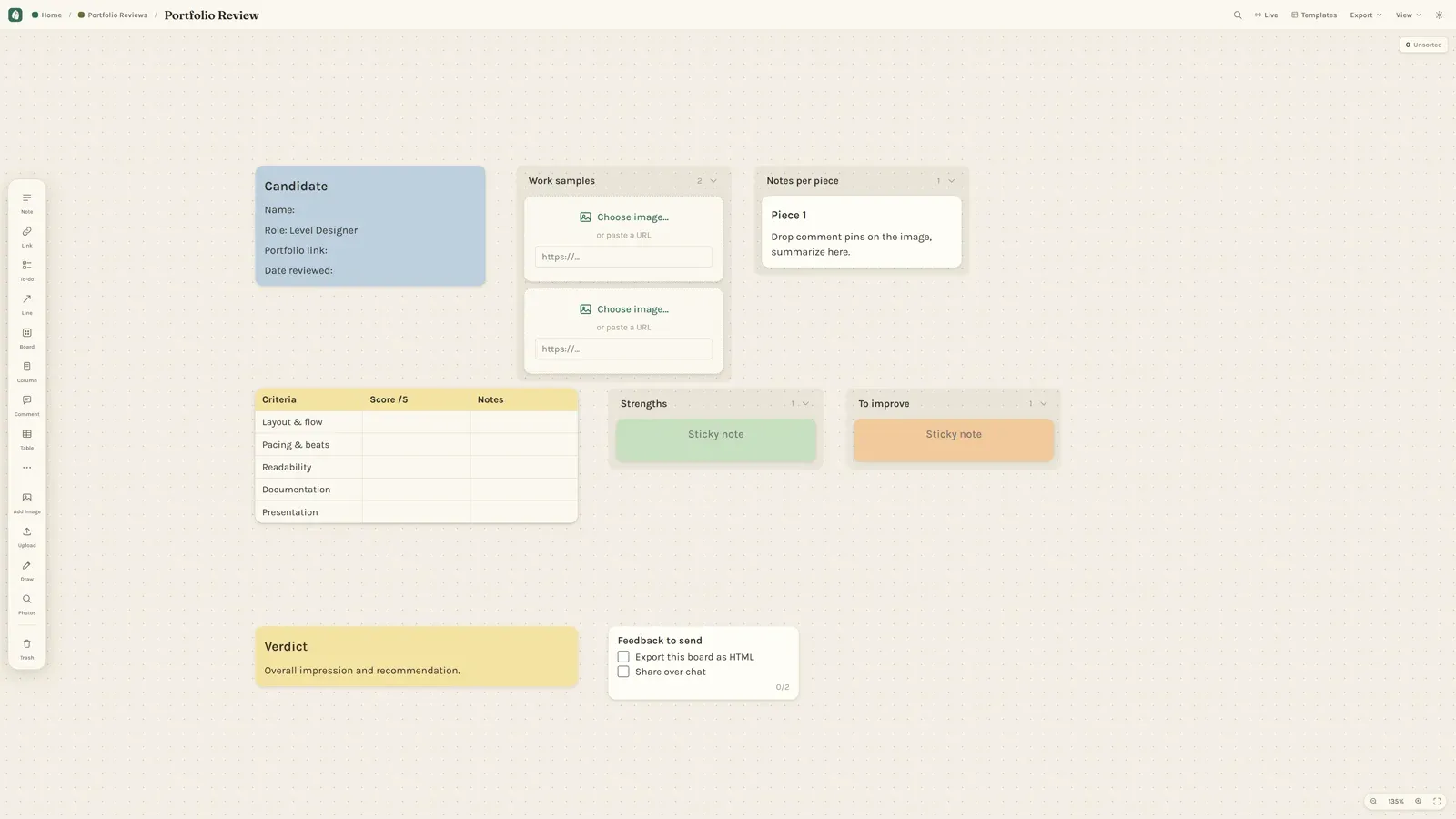The height and width of the screenshot is (819, 1456).
Task: Click the Score cell for Layout & flow
Action: tap(416, 422)
